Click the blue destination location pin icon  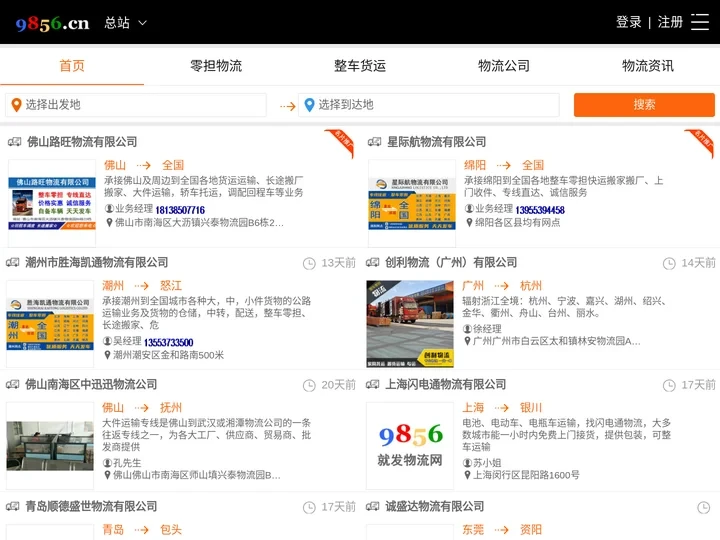click(x=309, y=105)
